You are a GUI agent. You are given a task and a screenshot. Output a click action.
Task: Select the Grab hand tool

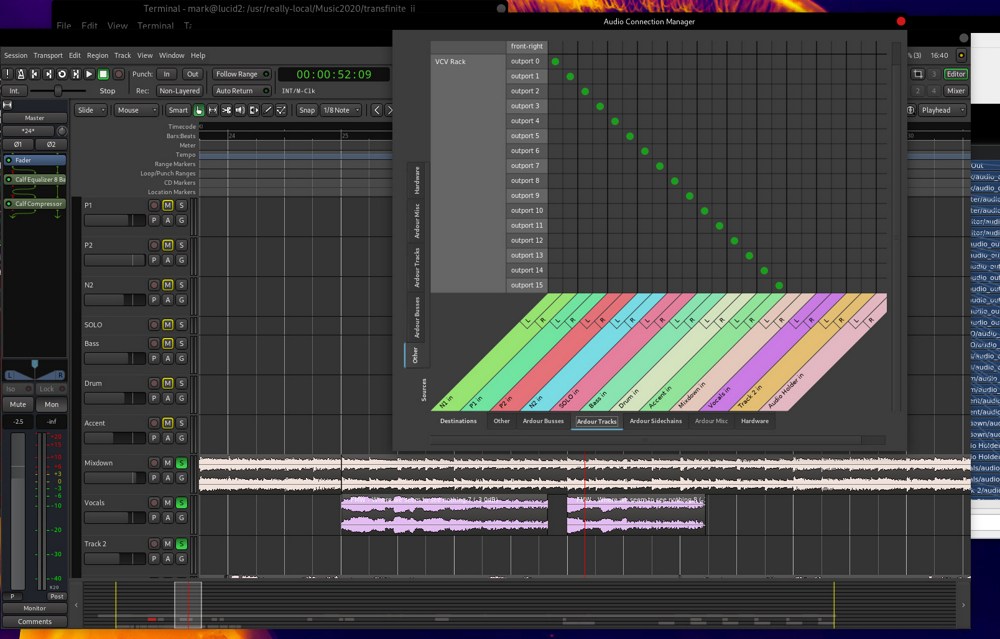pyautogui.click(x=199, y=110)
